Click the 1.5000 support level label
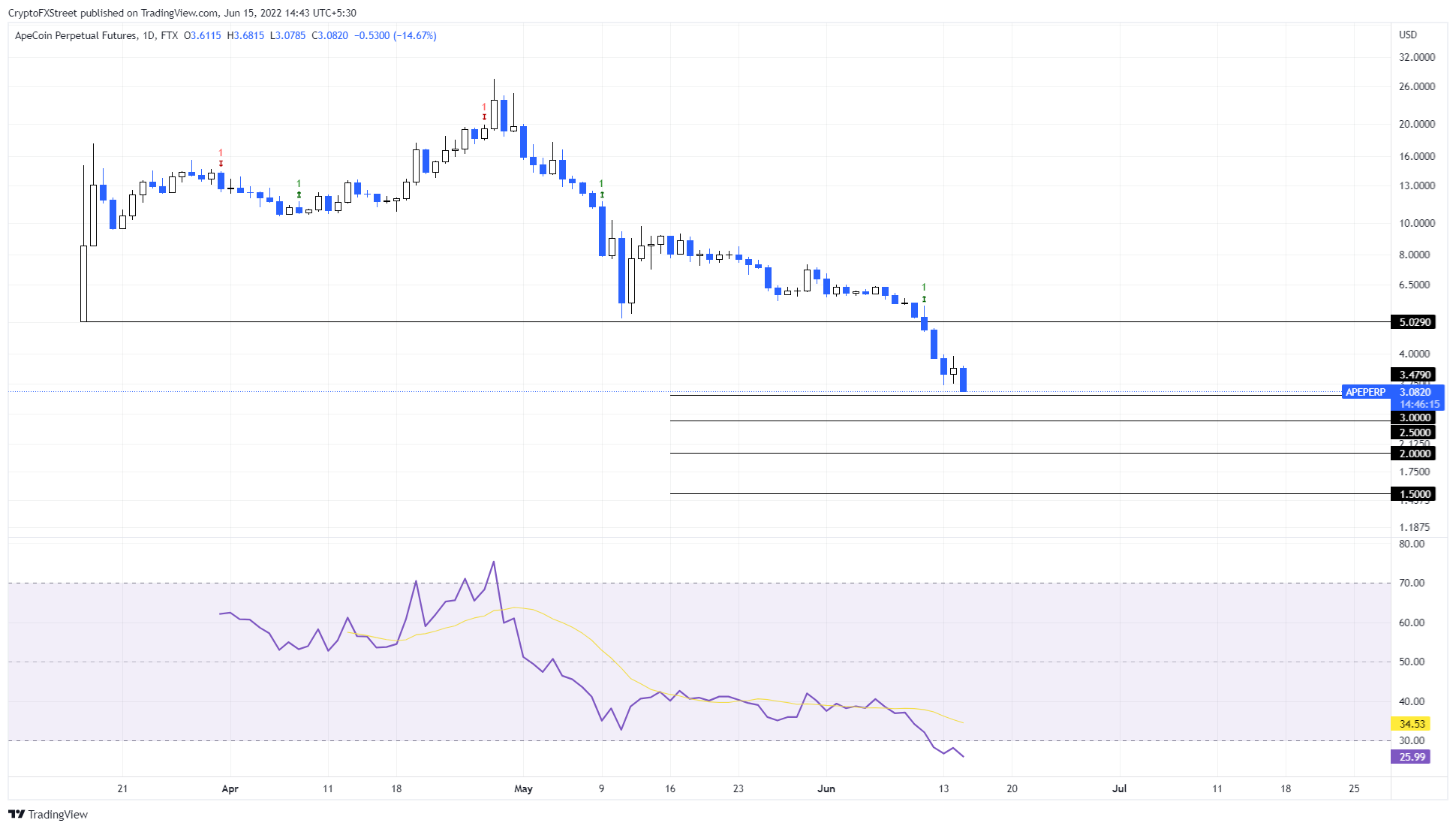The height and width of the screenshot is (829, 1456). pos(1413,494)
